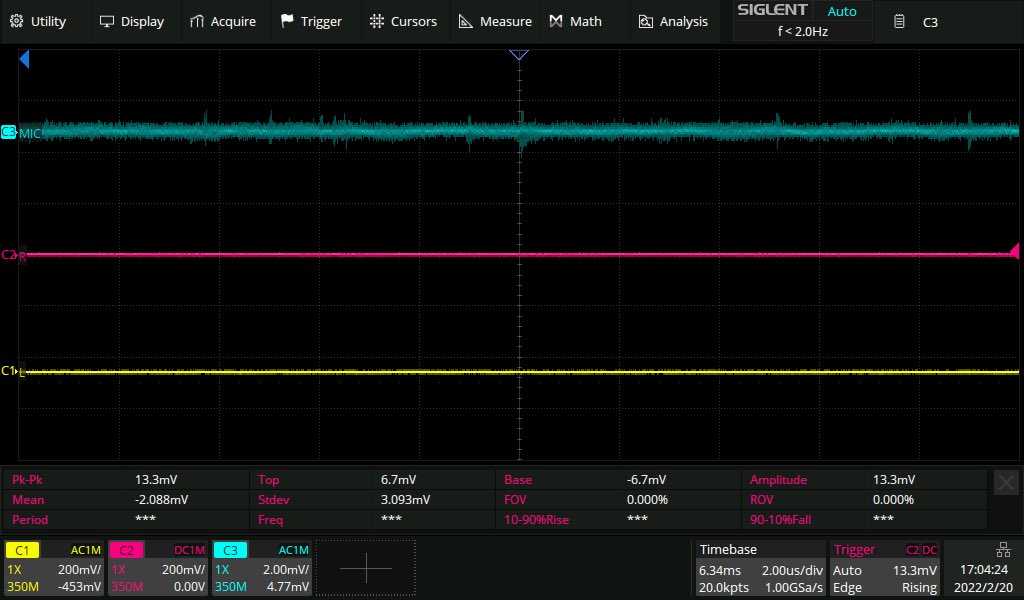Click the Top measurement label
Viewport: 1024px width, 600px height.
268,479
